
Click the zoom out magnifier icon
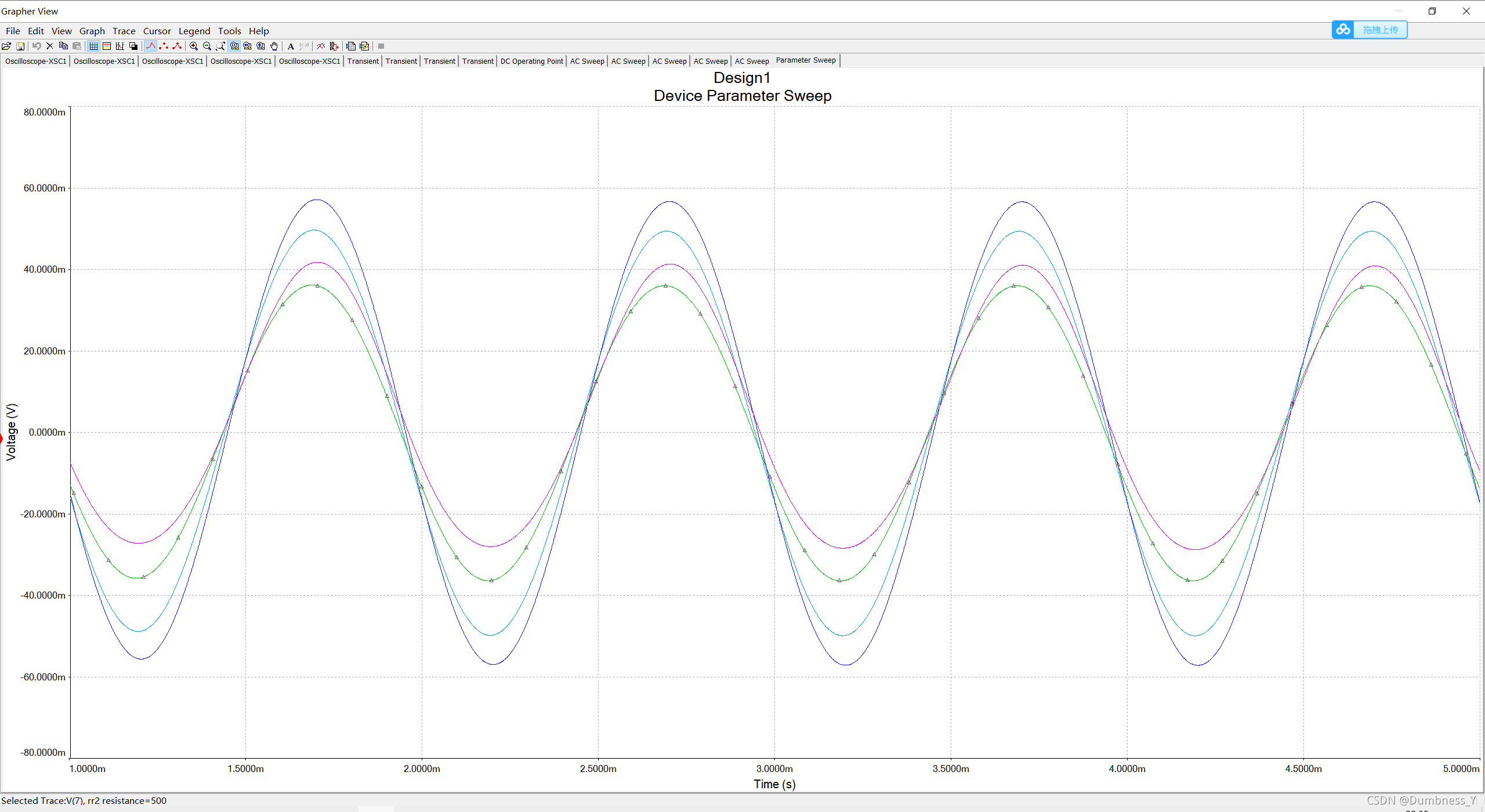[207, 46]
